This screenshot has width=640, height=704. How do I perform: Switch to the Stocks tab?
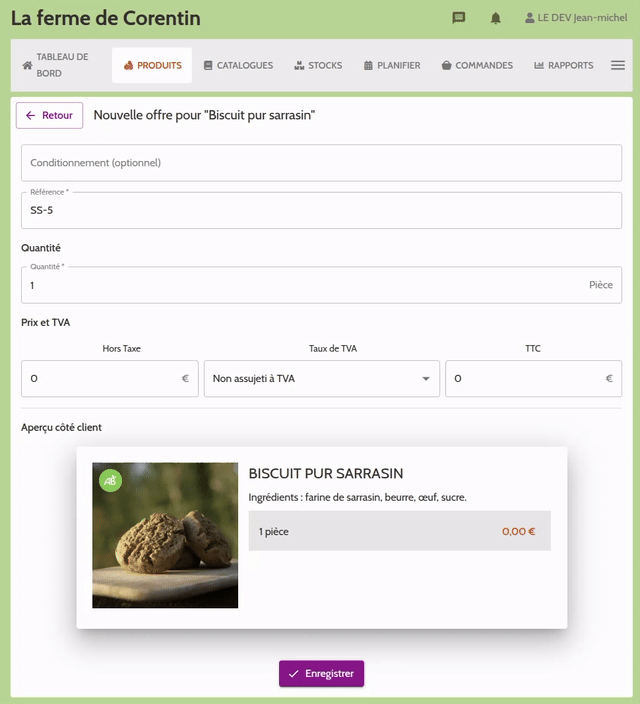[318, 65]
